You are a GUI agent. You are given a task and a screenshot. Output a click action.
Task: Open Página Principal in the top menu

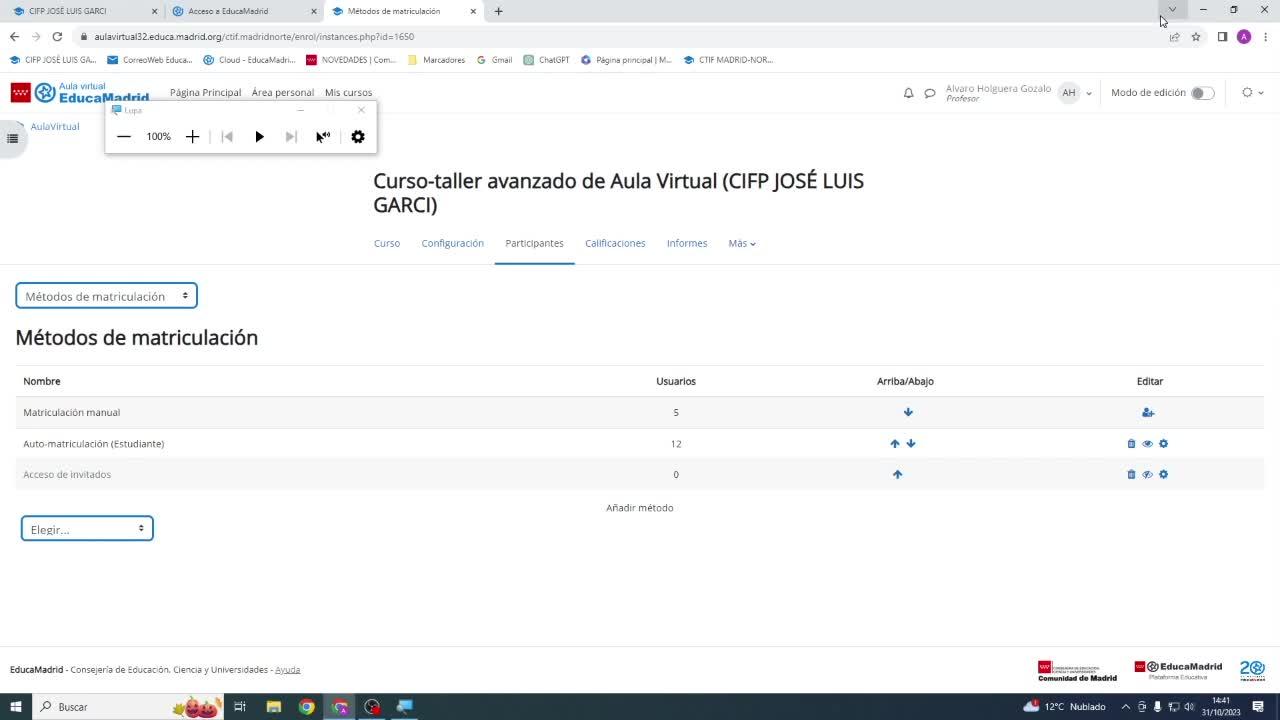[x=205, y=93]
